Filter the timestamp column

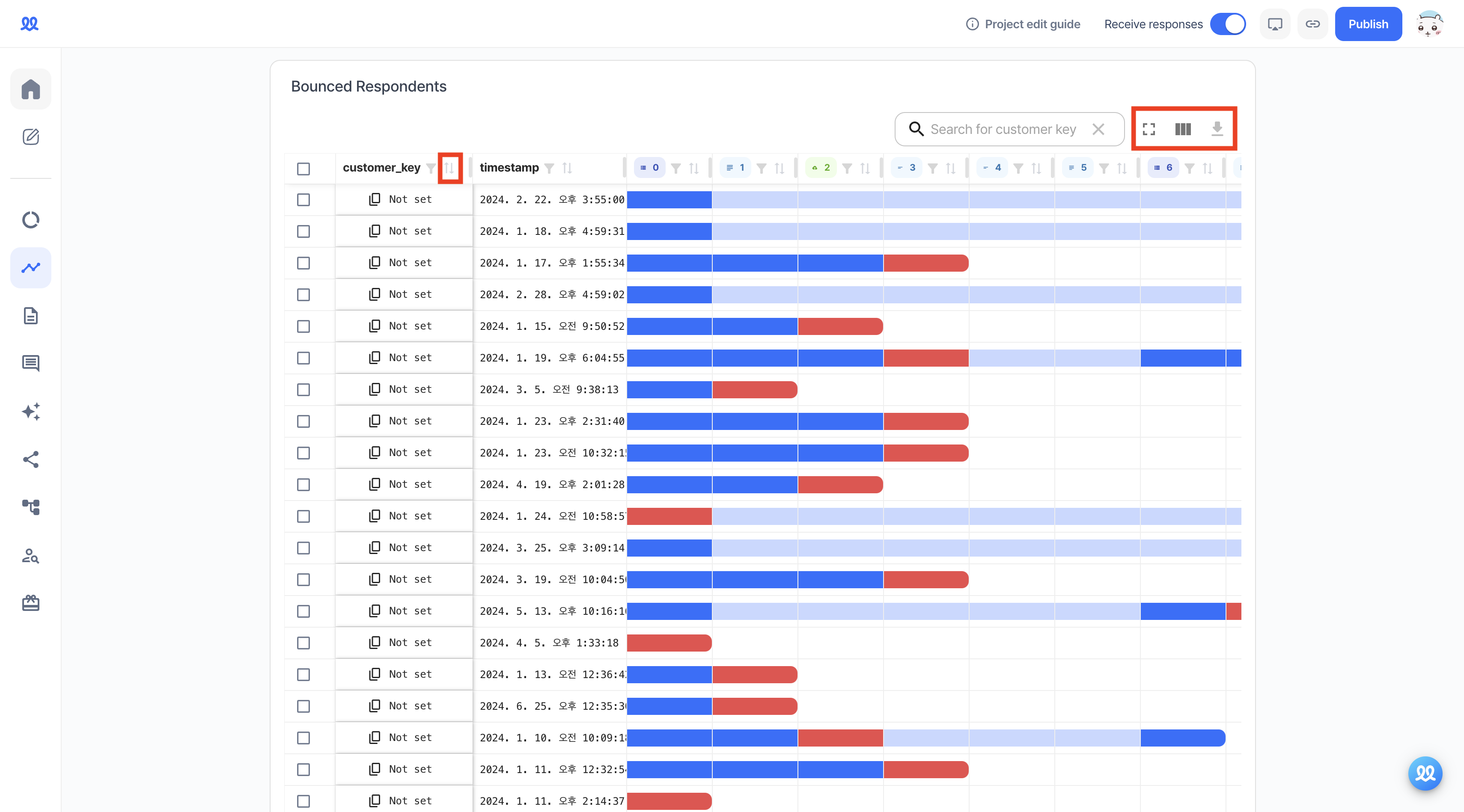(x=549, y=168)
